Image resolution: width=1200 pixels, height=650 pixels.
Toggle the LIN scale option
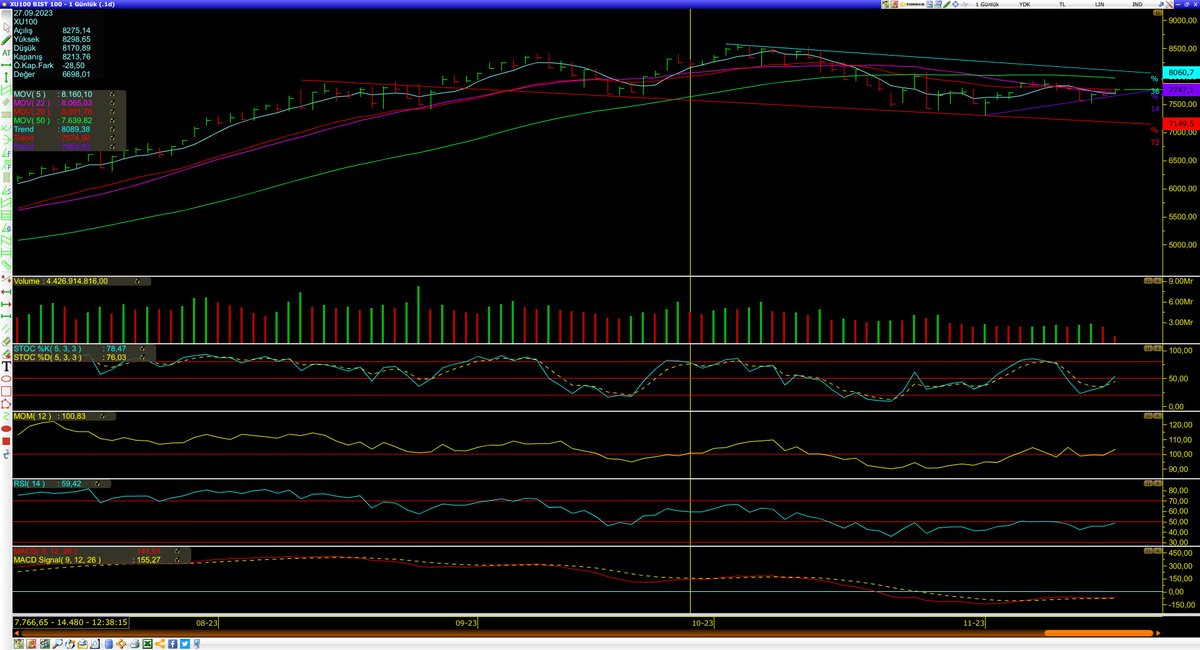1100,5
